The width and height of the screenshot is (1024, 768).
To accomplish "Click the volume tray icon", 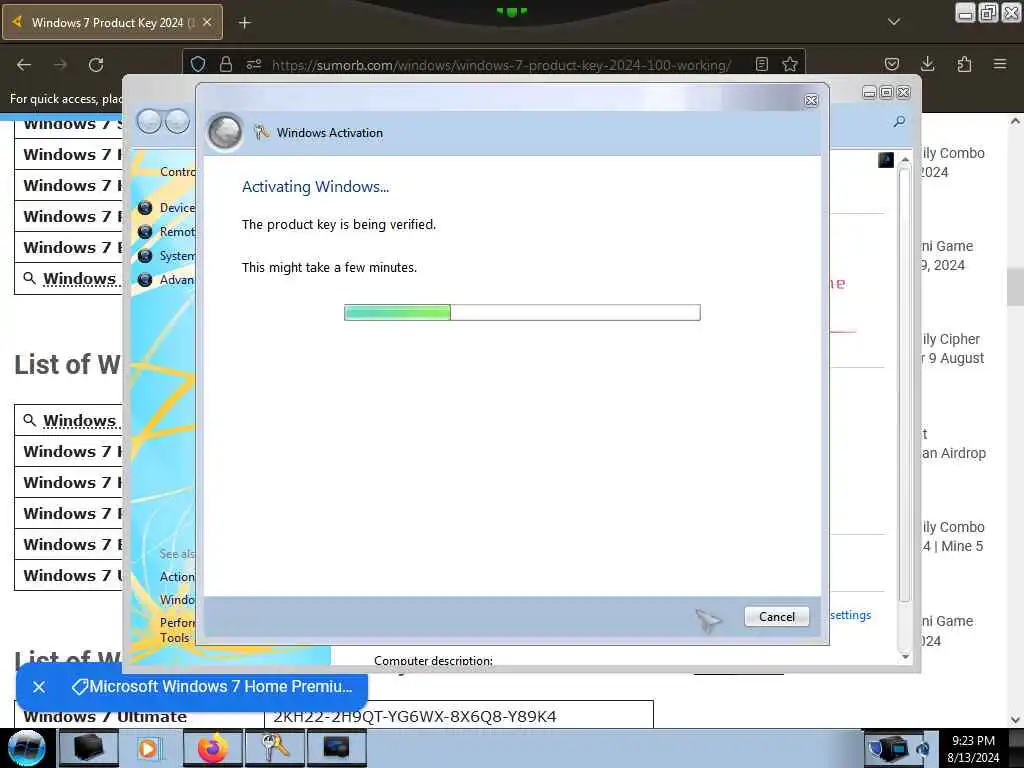I will coord(923,748).
